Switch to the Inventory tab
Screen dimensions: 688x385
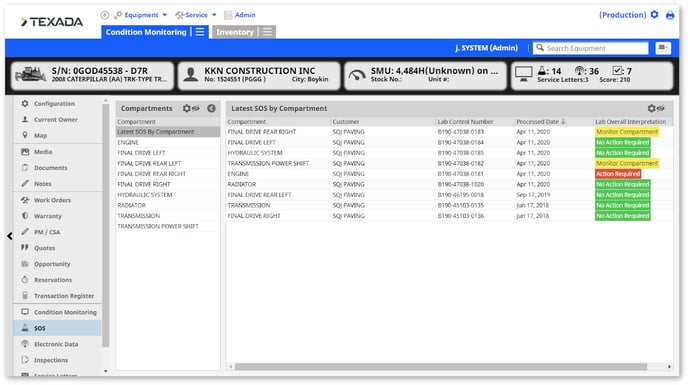click(x=235, y=32)
